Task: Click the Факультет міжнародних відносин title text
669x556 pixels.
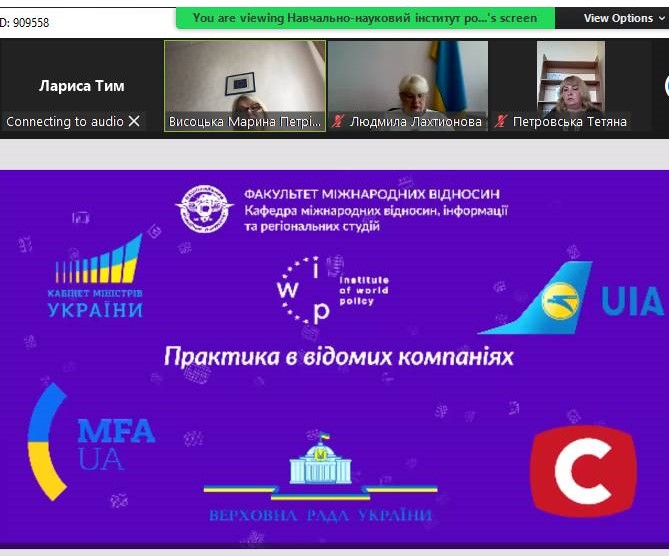Action: (x=372, y=194)
